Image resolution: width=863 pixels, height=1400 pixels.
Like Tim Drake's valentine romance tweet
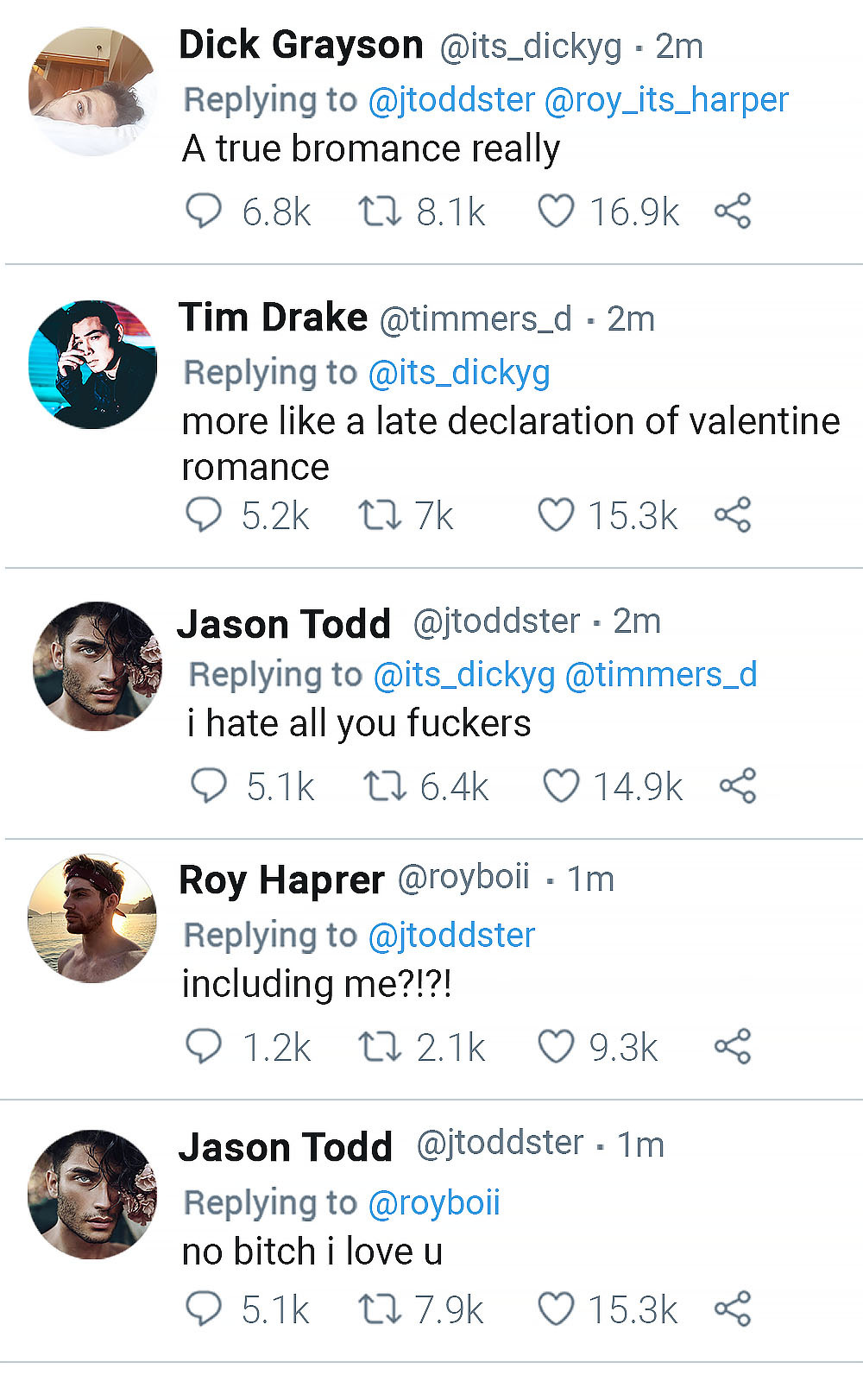556,515
